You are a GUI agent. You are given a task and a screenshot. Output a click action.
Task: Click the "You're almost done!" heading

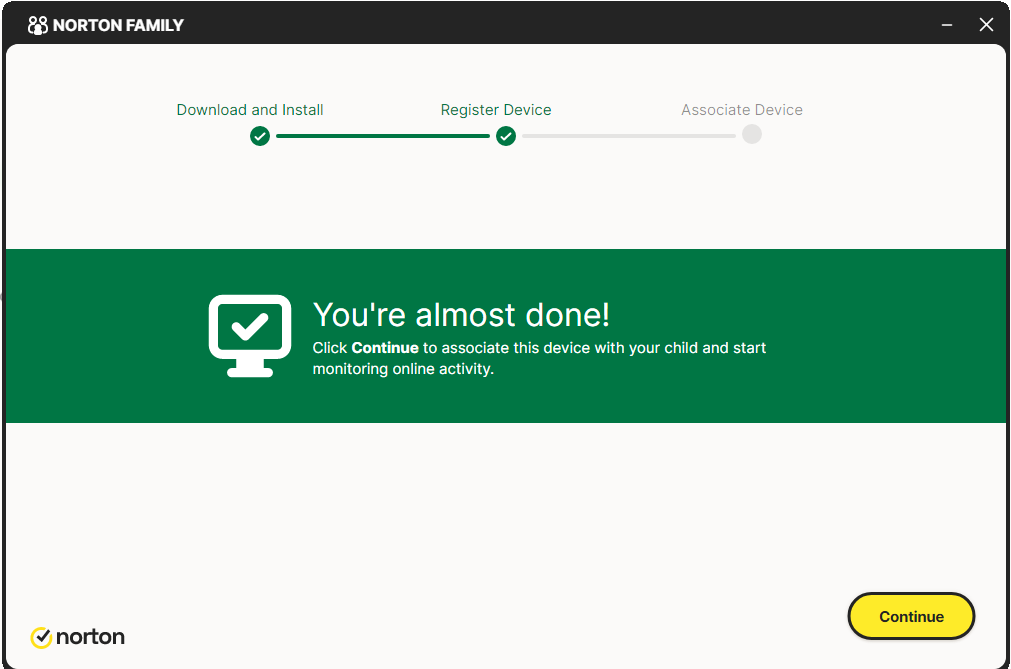[461, 315]
